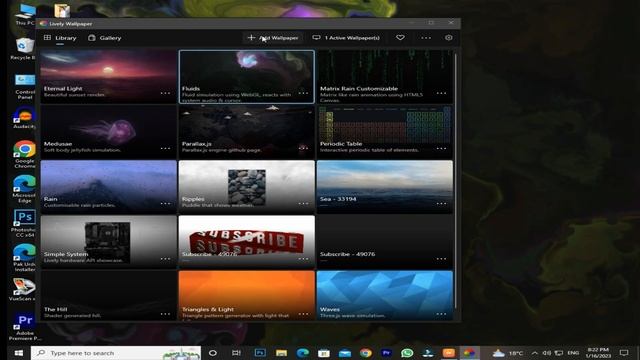Screen dimensions: 640x360
Task: Open Pak Urdu Installer desktop shortcut
Action: click(x=24, y=258)
